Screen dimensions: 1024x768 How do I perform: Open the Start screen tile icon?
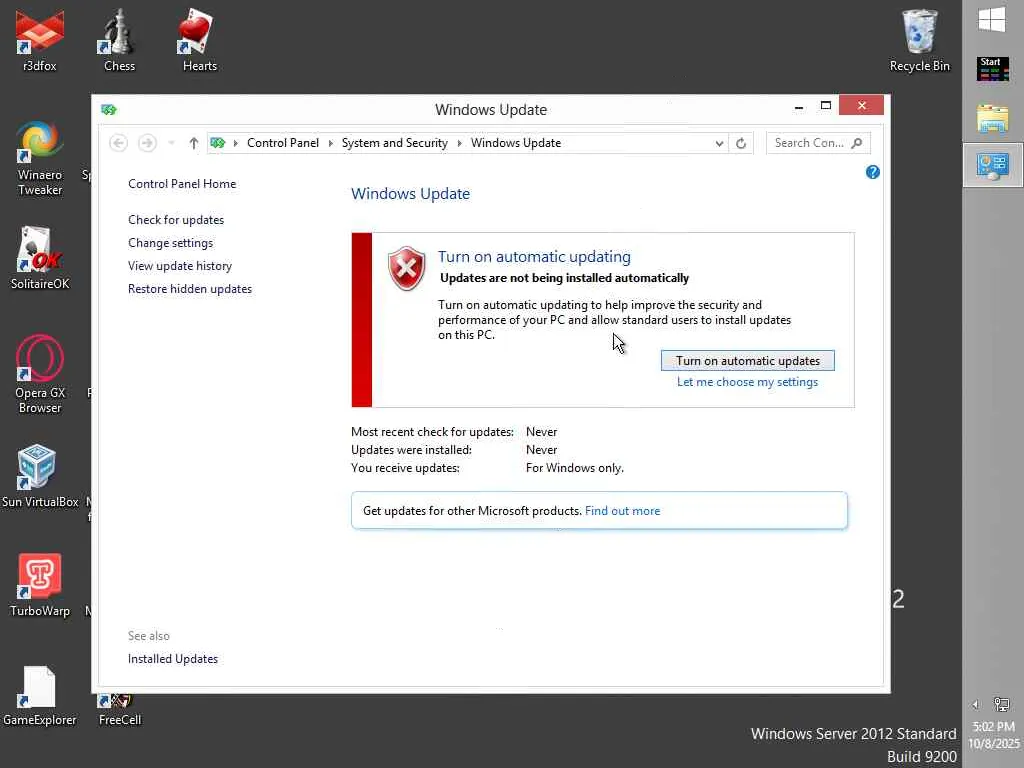coord(993,69)
